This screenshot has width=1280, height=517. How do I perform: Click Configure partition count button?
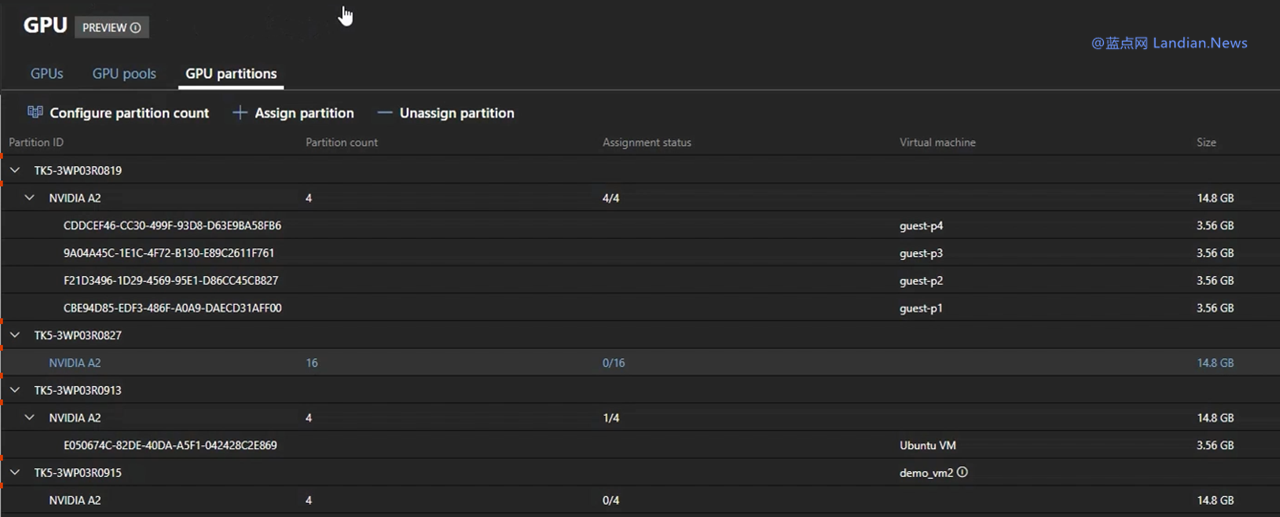pyautogui.click(x=119, y=113)
